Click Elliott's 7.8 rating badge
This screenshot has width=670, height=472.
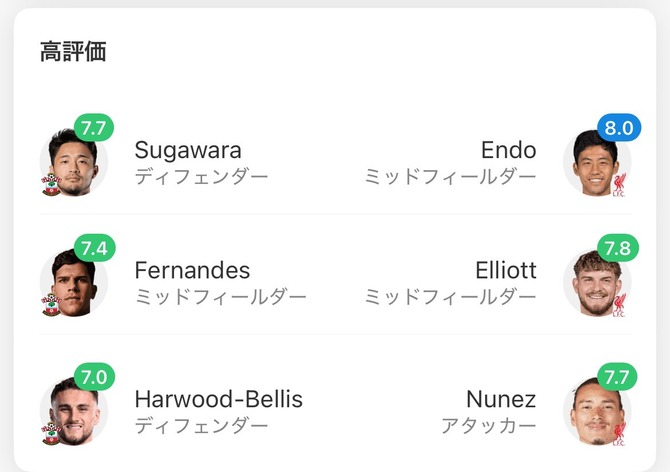(618, 249)
